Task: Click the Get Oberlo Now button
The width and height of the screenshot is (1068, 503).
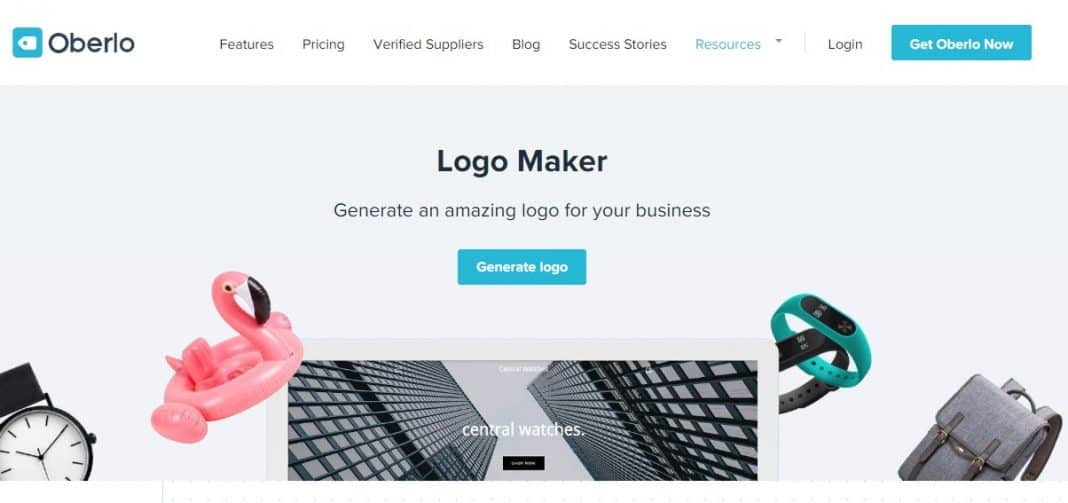Action: 961,43
